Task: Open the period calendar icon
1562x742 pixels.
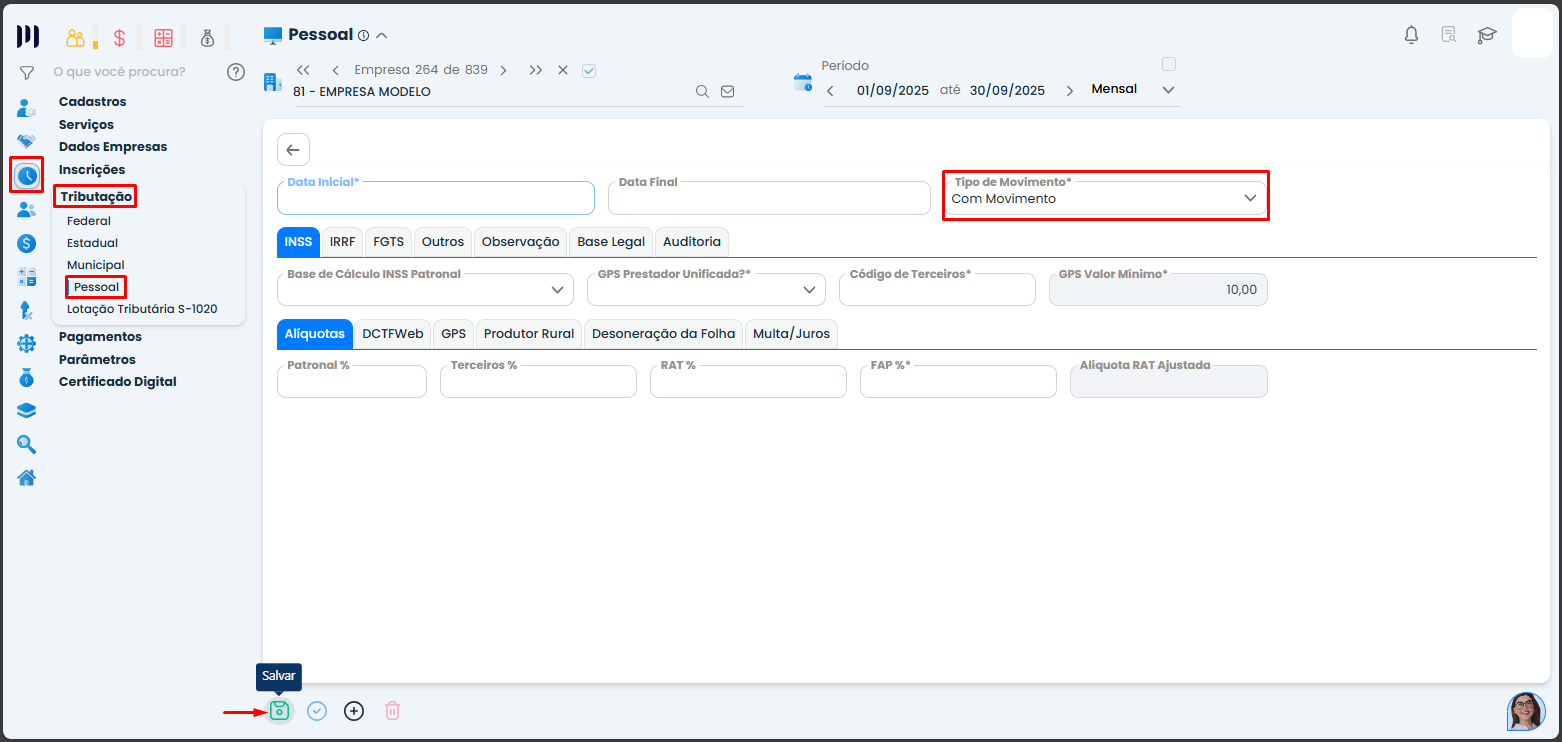Action: coord(802,82)
